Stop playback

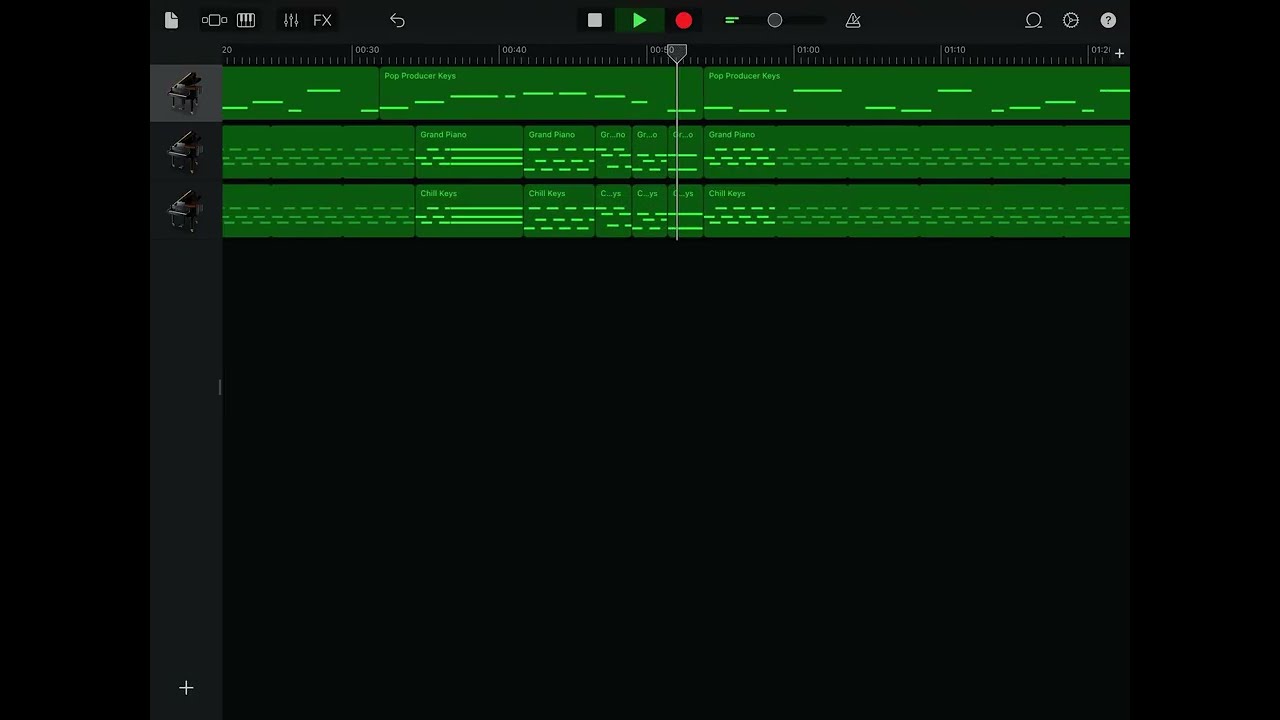[x=595, y=20]
